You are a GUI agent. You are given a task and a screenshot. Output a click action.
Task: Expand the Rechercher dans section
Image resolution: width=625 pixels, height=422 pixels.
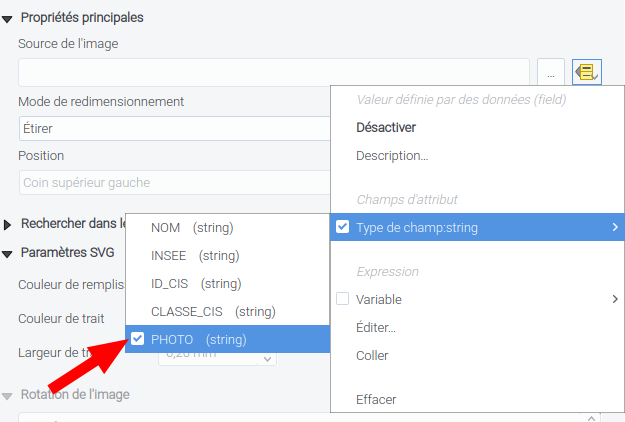8,224
